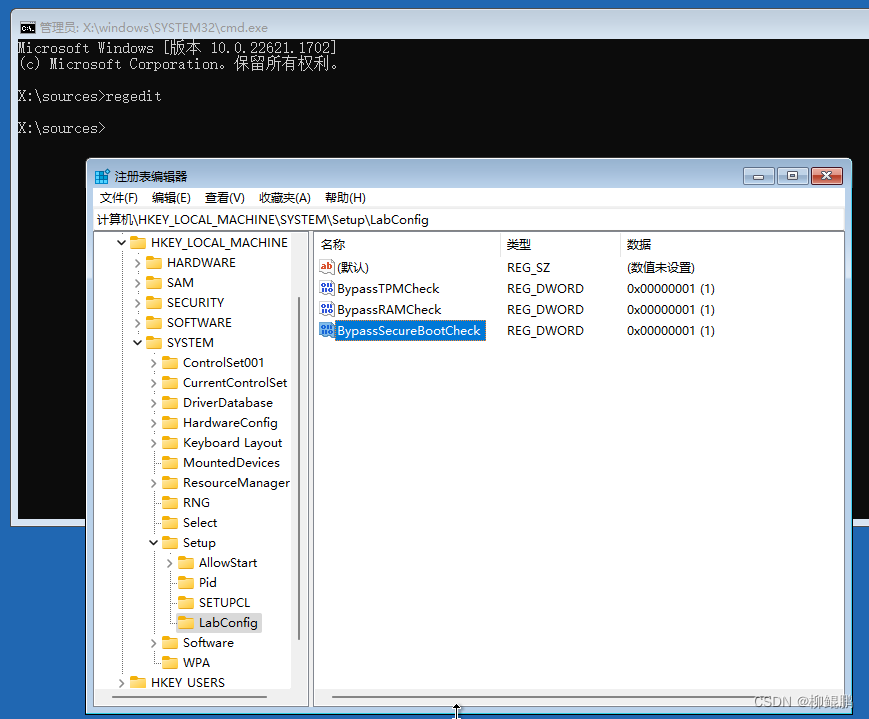Viewport: 869px width, 719px height.
Task: Expand the ControlSet001 key
Action: [x=153, y=362]
